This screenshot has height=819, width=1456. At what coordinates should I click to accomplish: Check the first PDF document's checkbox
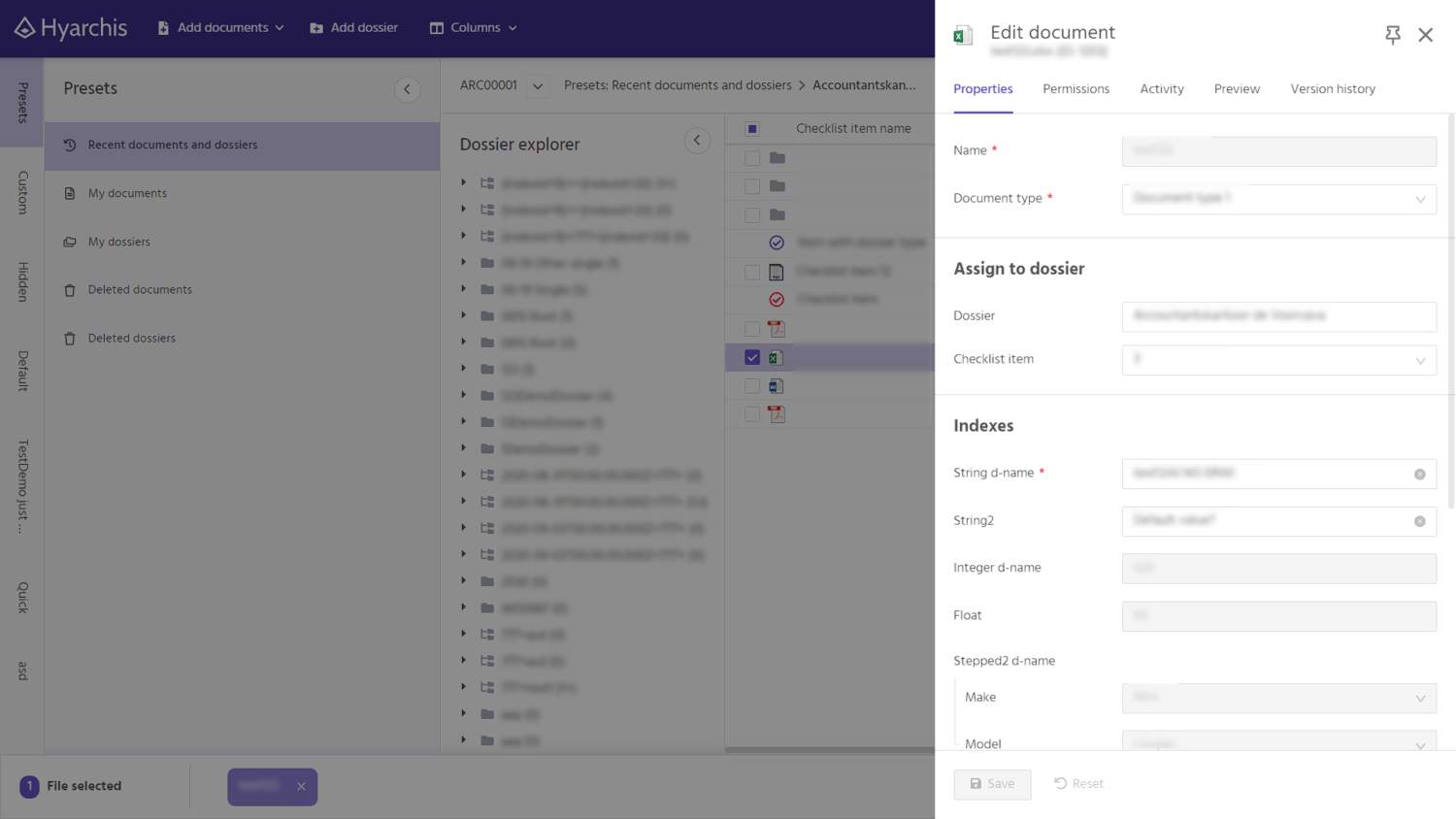point(750,328)
